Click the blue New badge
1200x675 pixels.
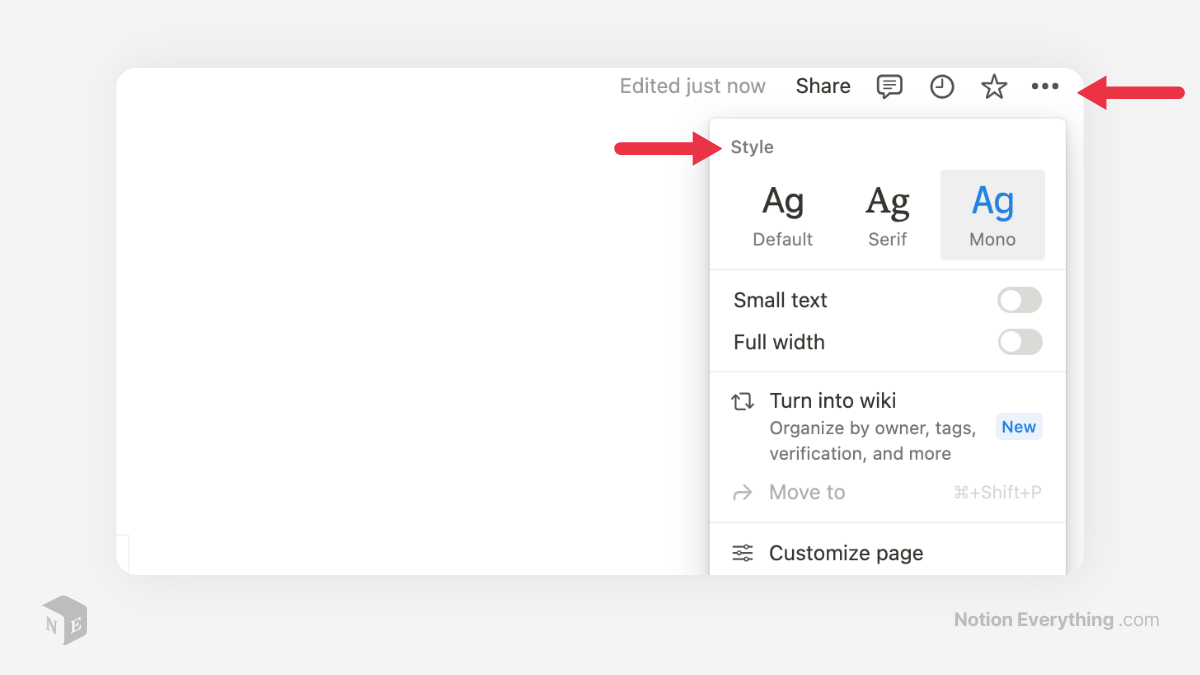pos(1018,426)
